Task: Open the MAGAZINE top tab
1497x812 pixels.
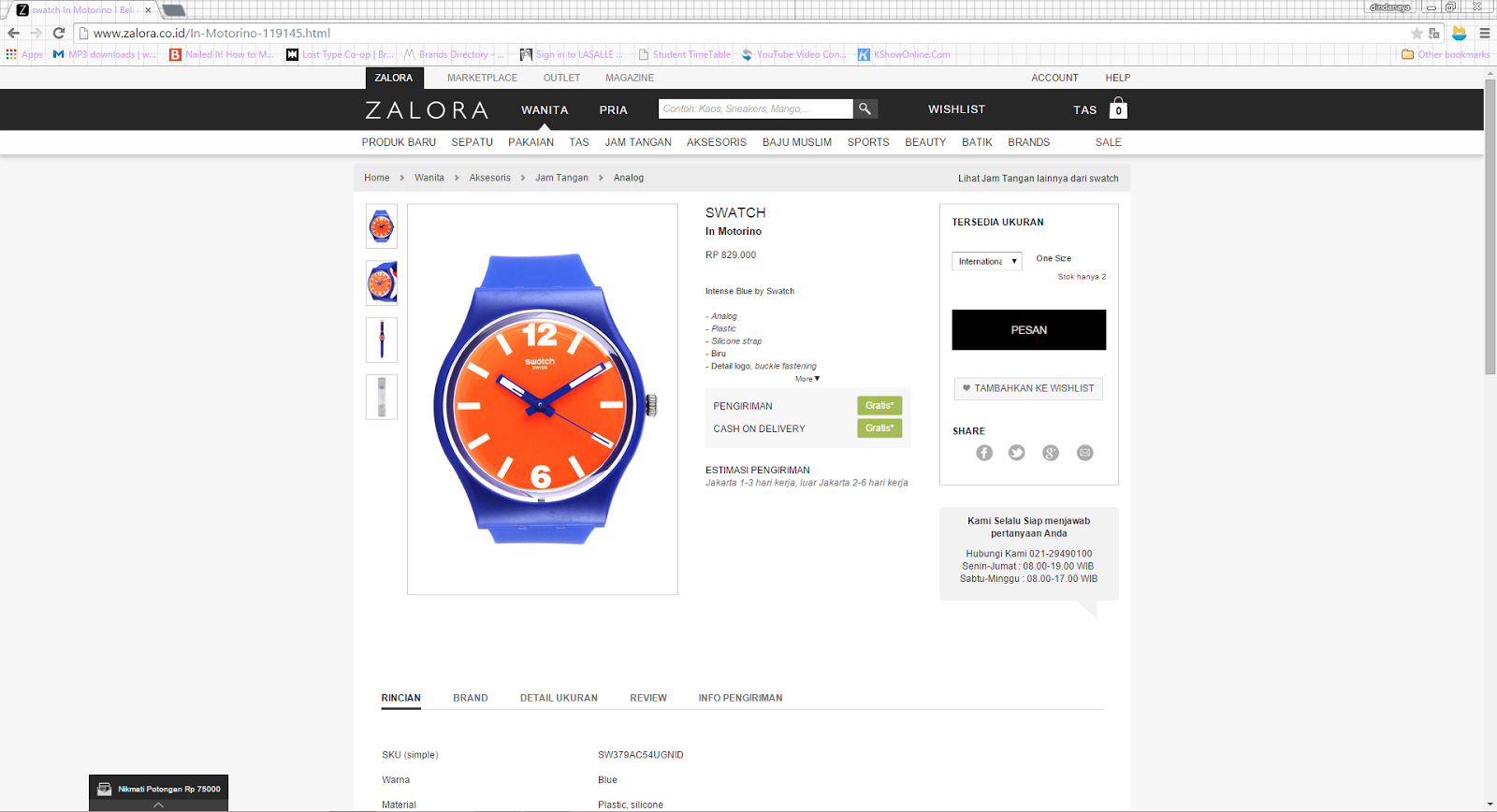Action: click(x=630, y=78)
